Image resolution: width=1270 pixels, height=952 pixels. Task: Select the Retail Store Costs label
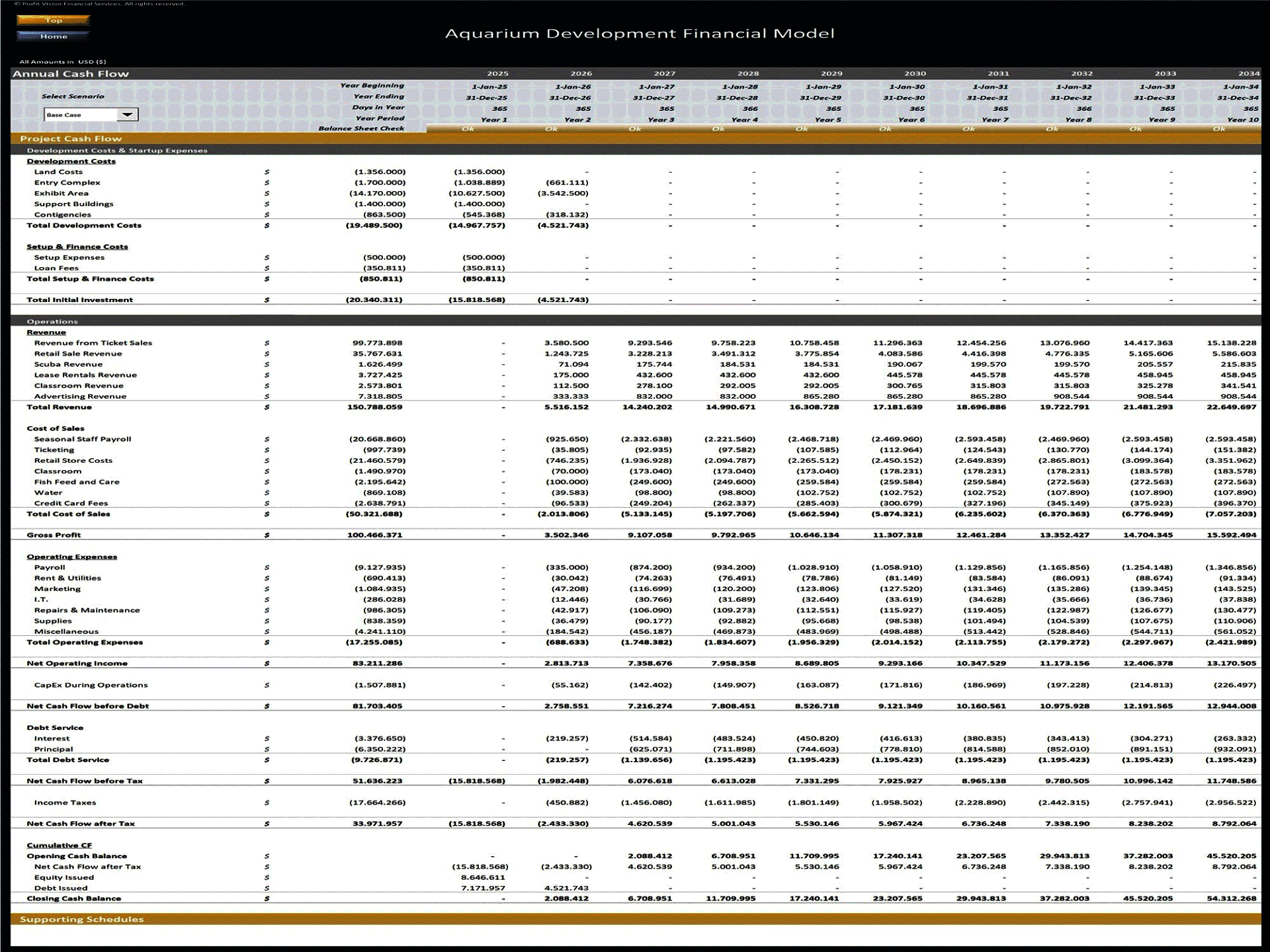coord(73,461)
